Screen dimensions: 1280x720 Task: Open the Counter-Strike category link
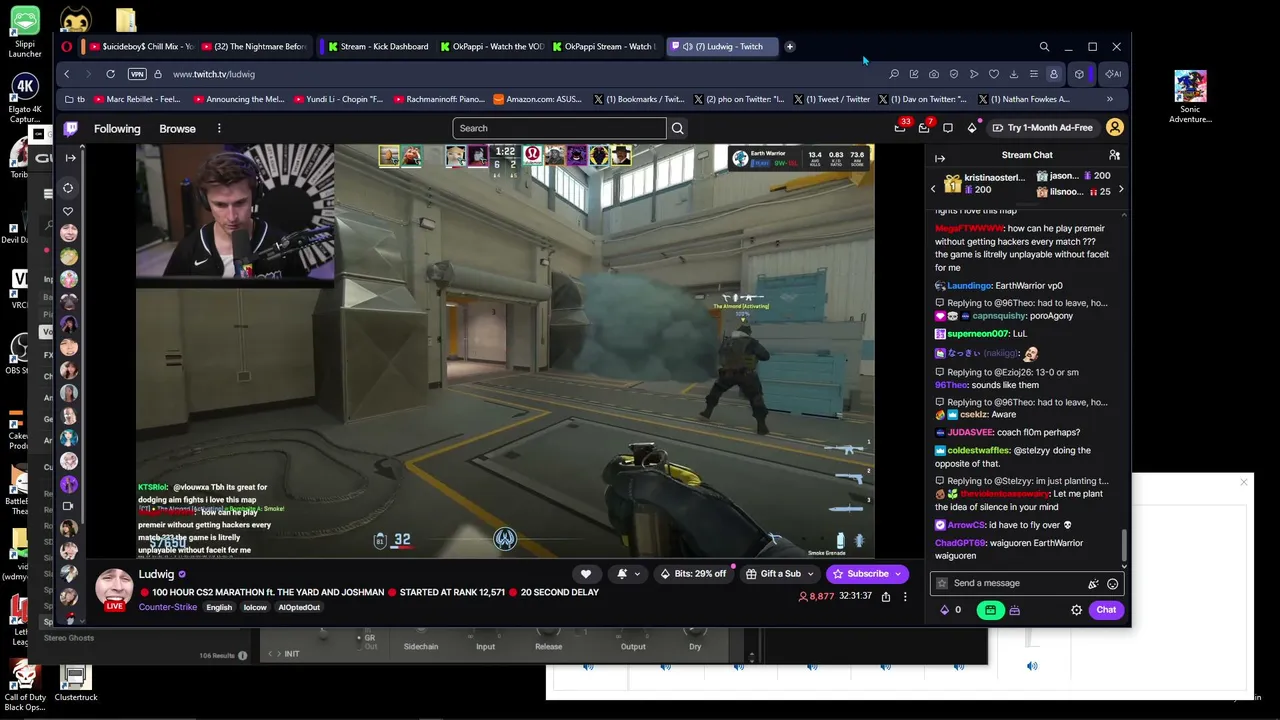pos(168,607)
